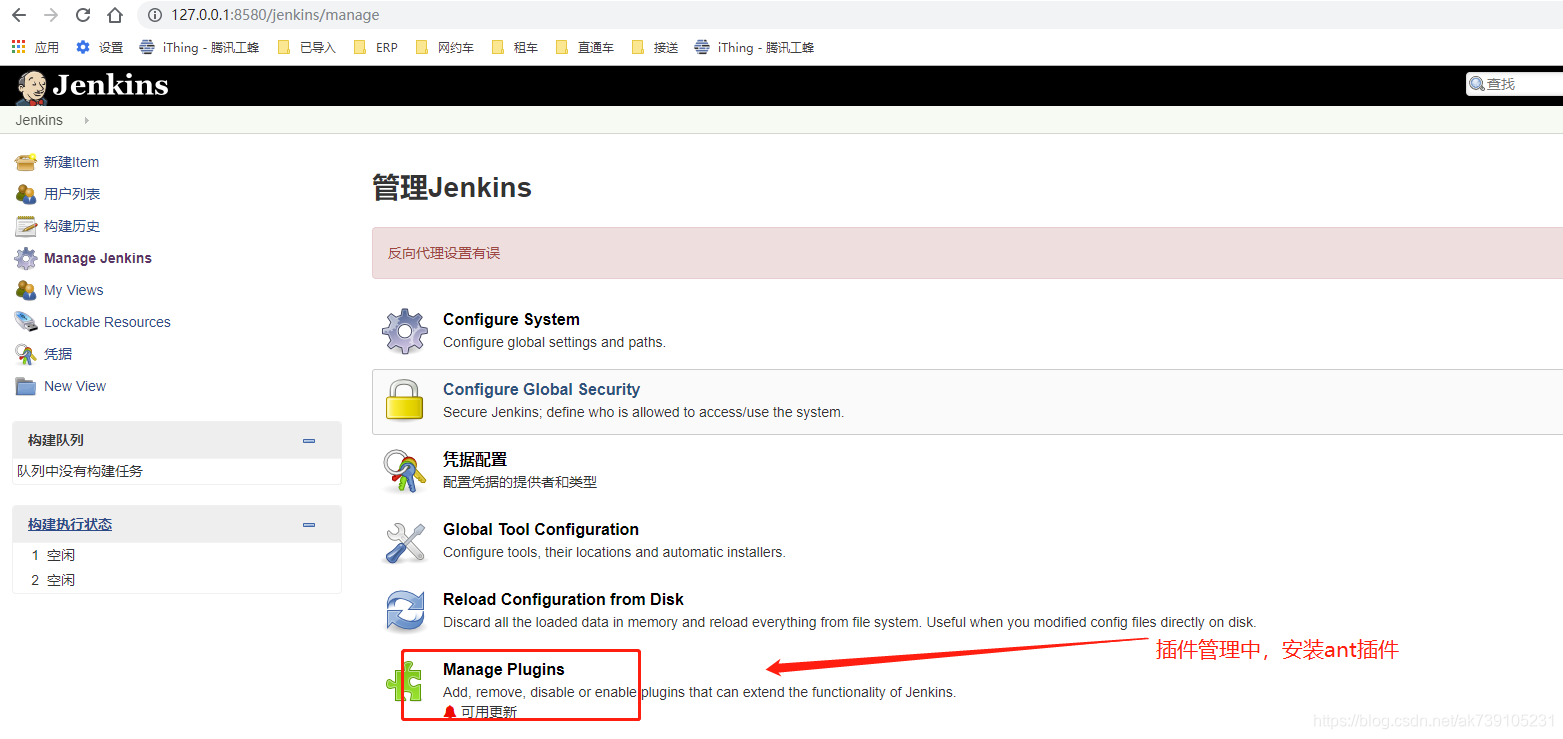Click the Jenkins butler logo

(x=31, y=87)
